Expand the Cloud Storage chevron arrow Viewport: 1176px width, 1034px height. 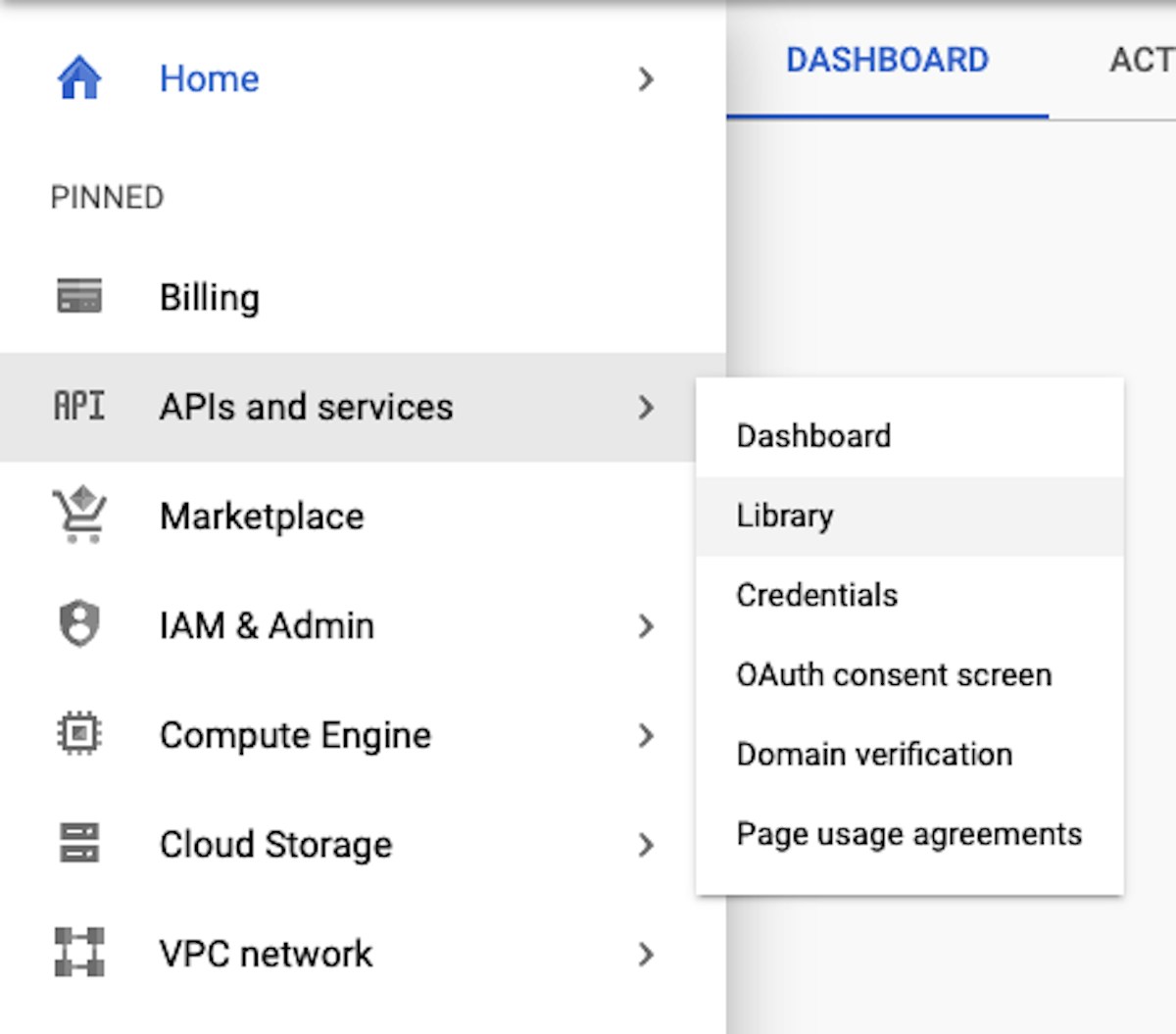[645, 845]
